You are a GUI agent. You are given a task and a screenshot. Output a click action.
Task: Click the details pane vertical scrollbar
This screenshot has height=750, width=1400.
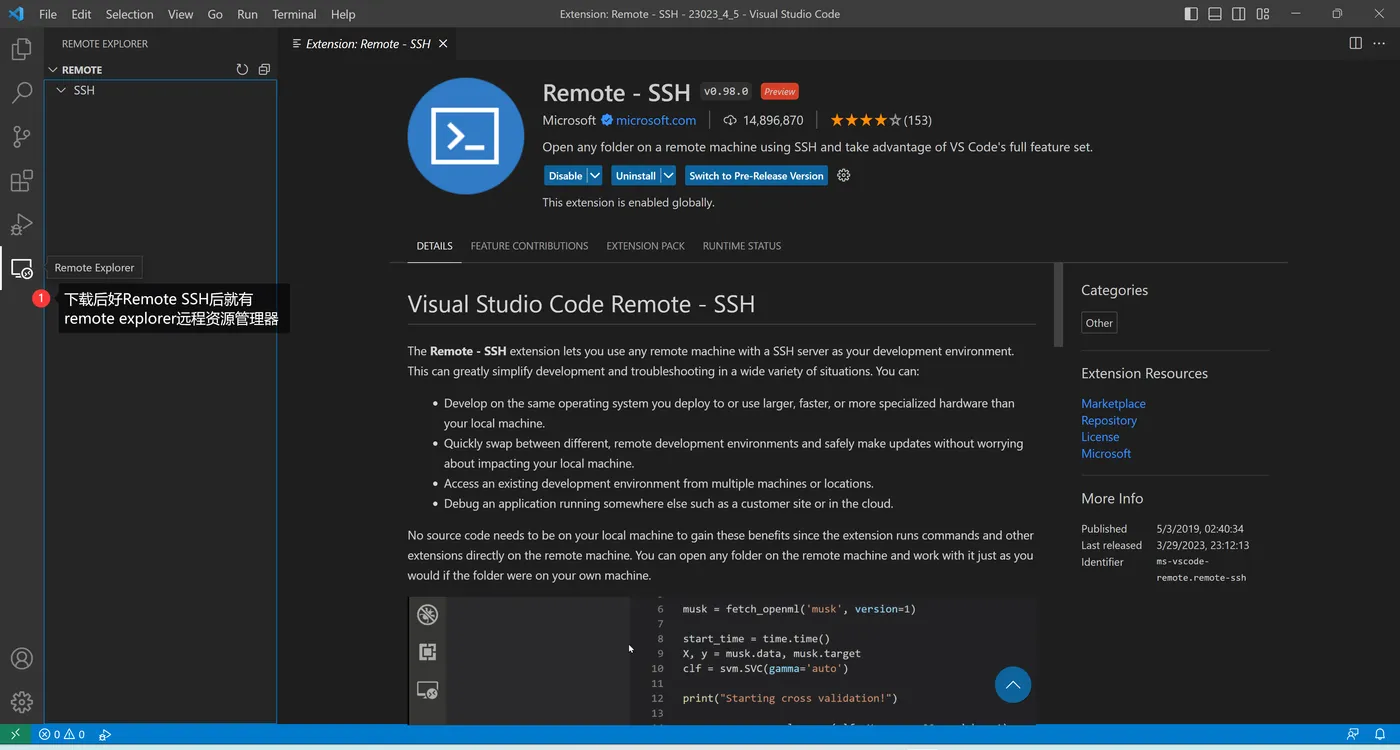pyautogui.click(x=1059, y=305)
